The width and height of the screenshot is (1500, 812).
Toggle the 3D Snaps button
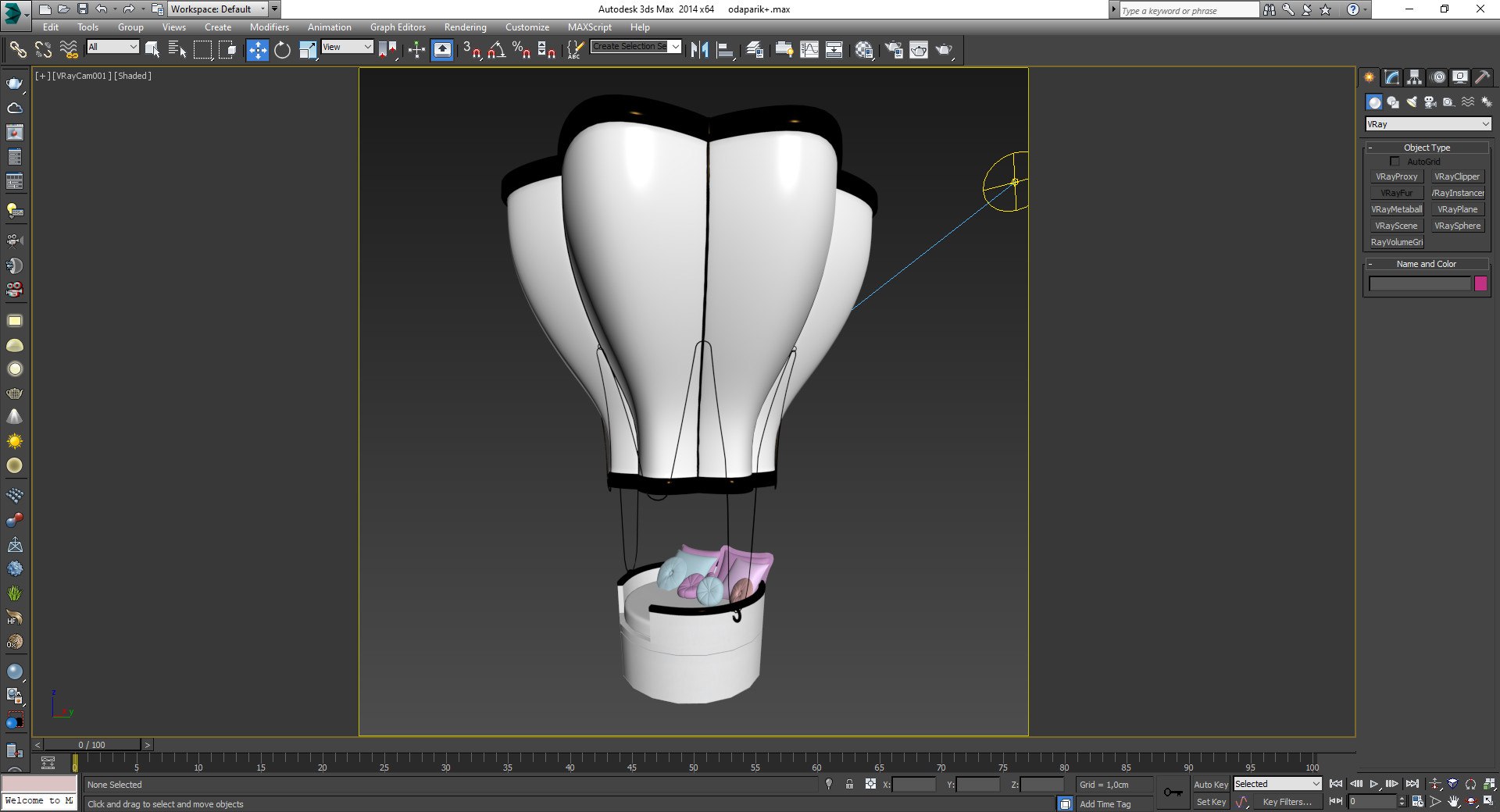(x=471, y=50)
